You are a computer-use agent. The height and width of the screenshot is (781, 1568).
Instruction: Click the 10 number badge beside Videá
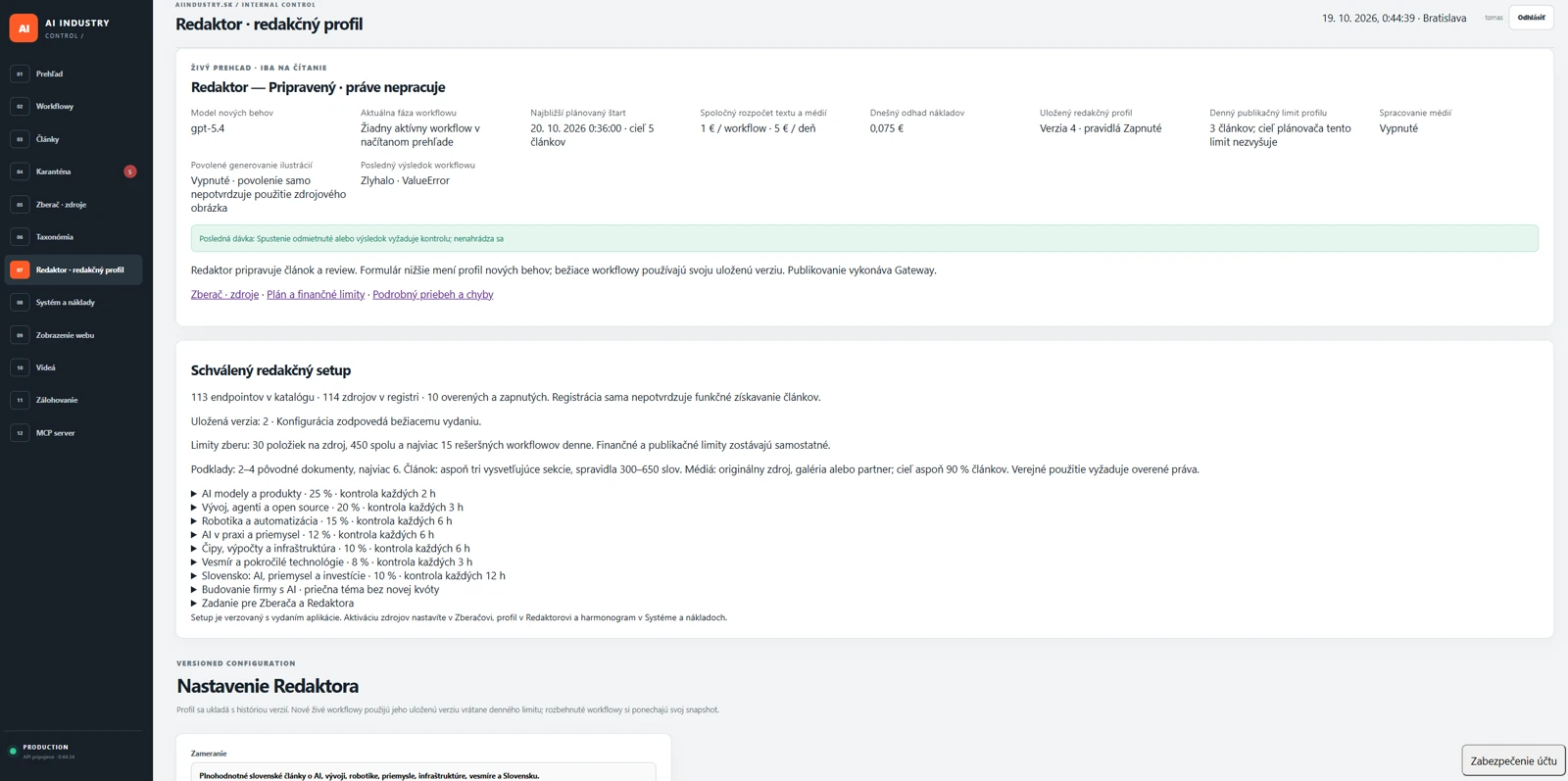click(20, 367)
